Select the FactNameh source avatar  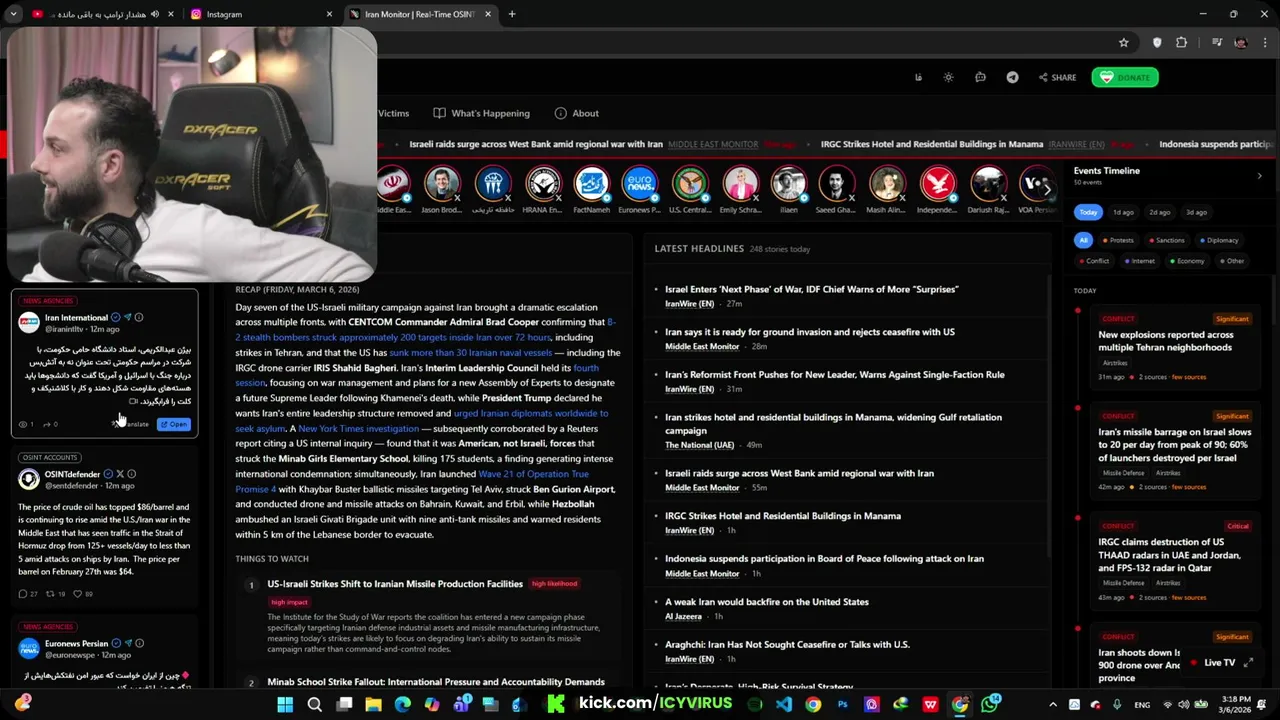click(x=591, y=184)
